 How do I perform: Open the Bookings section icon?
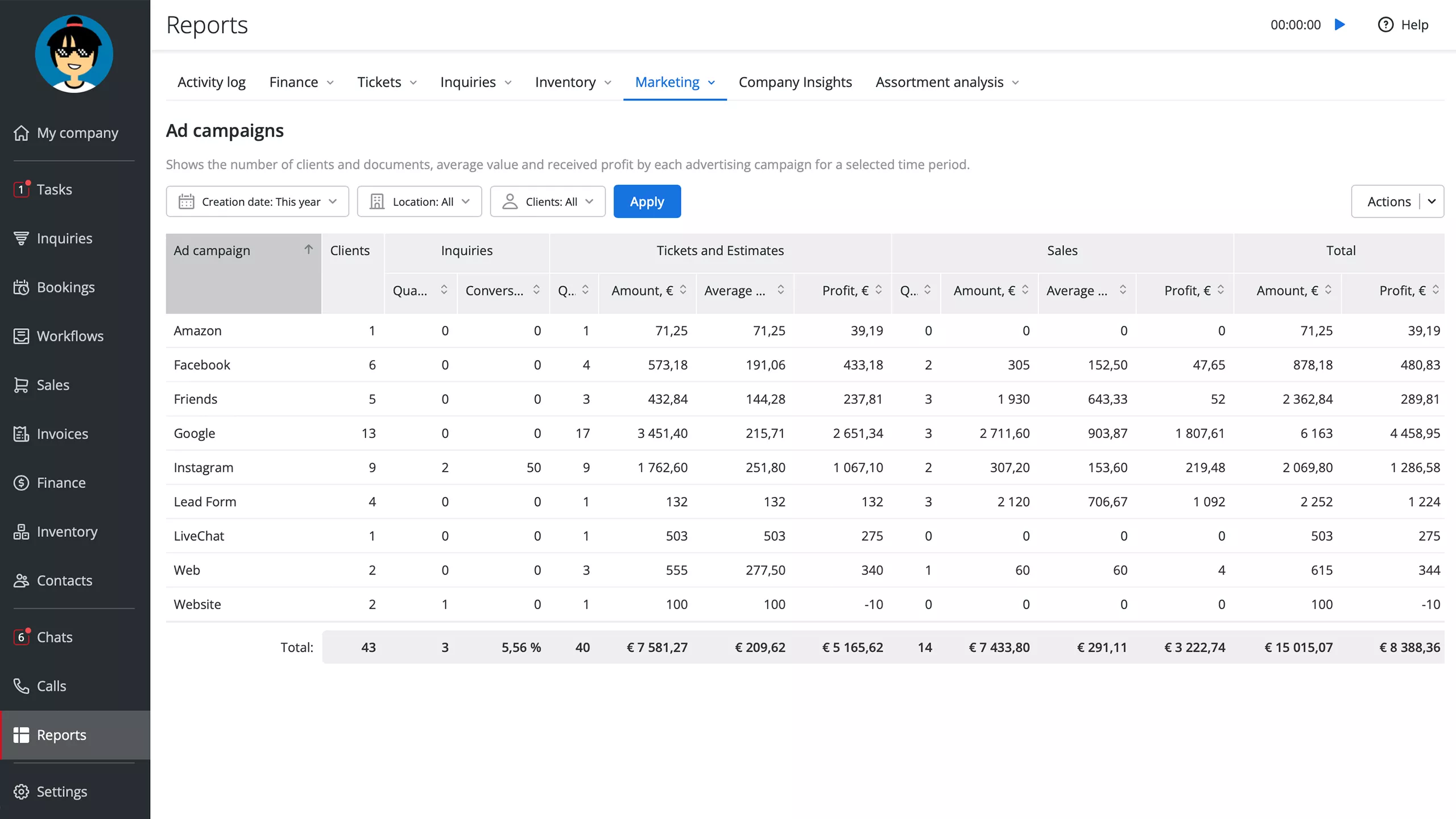22,287
